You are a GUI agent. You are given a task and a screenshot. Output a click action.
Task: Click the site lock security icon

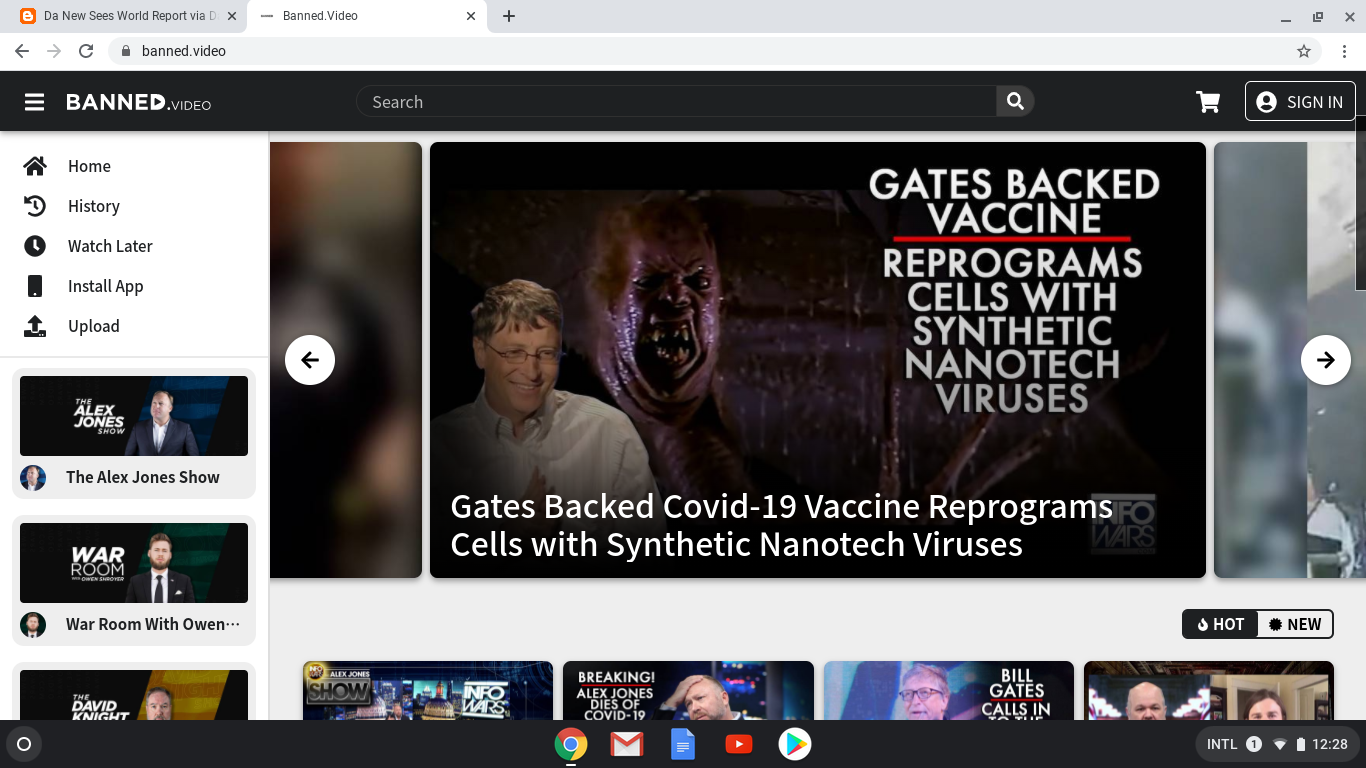coord(125,51)
